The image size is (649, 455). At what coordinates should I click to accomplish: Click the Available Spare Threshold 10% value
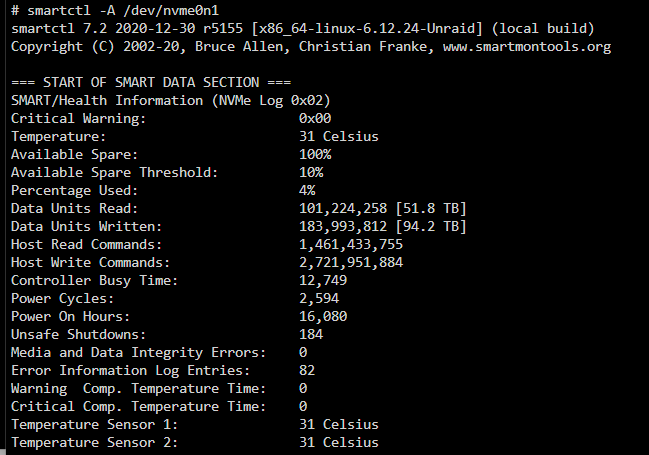pyautogui.click(x=311, y=172)
